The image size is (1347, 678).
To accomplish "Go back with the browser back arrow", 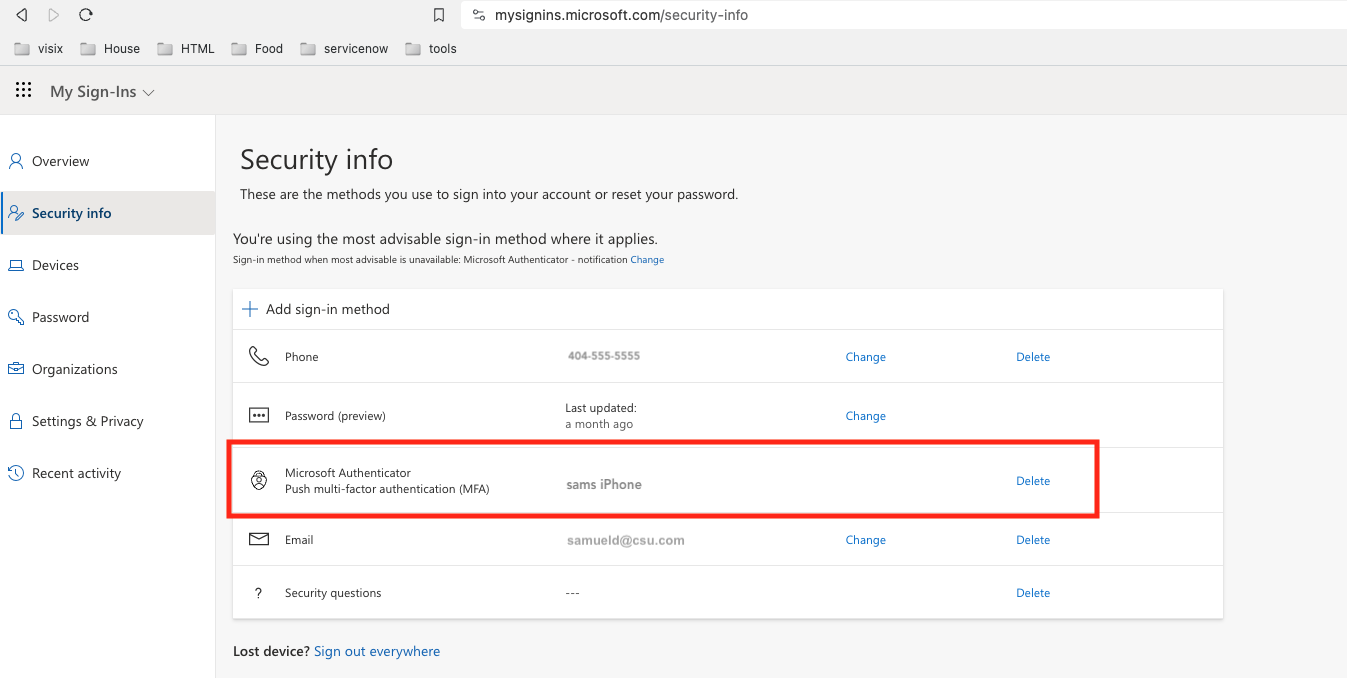I will pyautogui.click(x=21, y=15).
